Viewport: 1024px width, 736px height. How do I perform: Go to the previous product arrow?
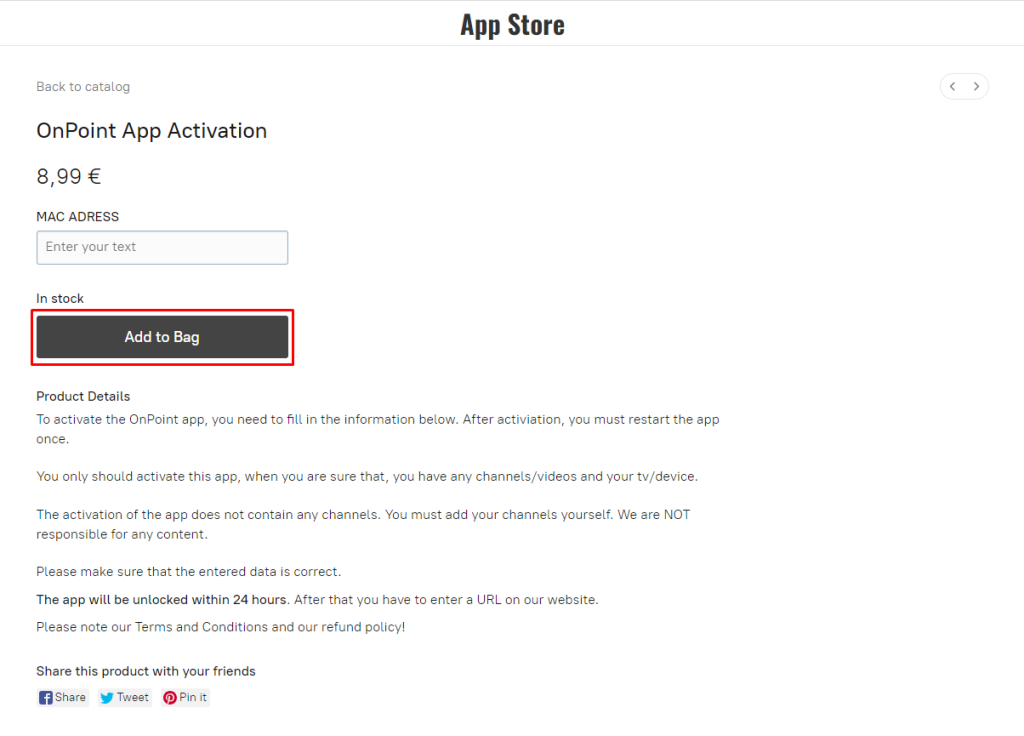953,87
